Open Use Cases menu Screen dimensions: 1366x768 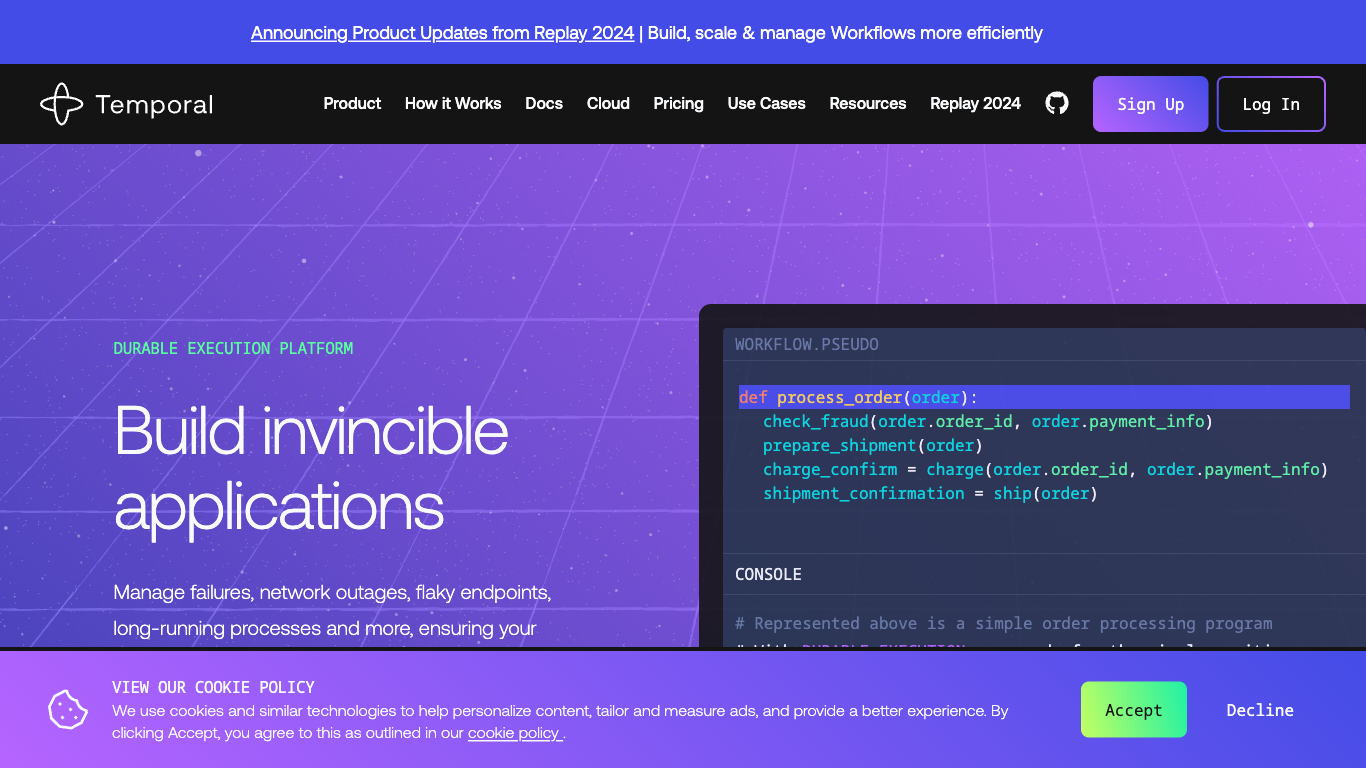tap(767, 103)
